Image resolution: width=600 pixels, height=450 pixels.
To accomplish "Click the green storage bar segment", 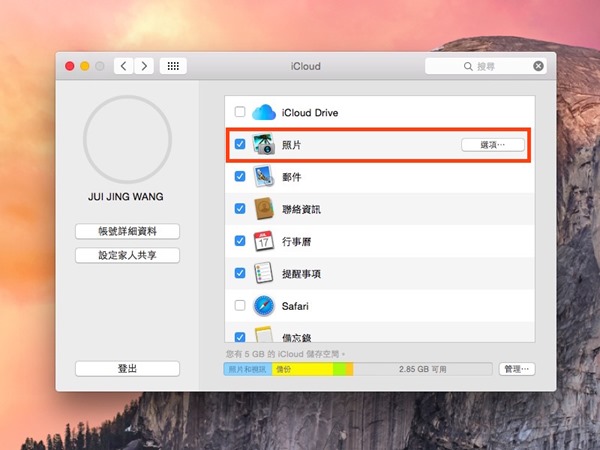I will 339,369.
